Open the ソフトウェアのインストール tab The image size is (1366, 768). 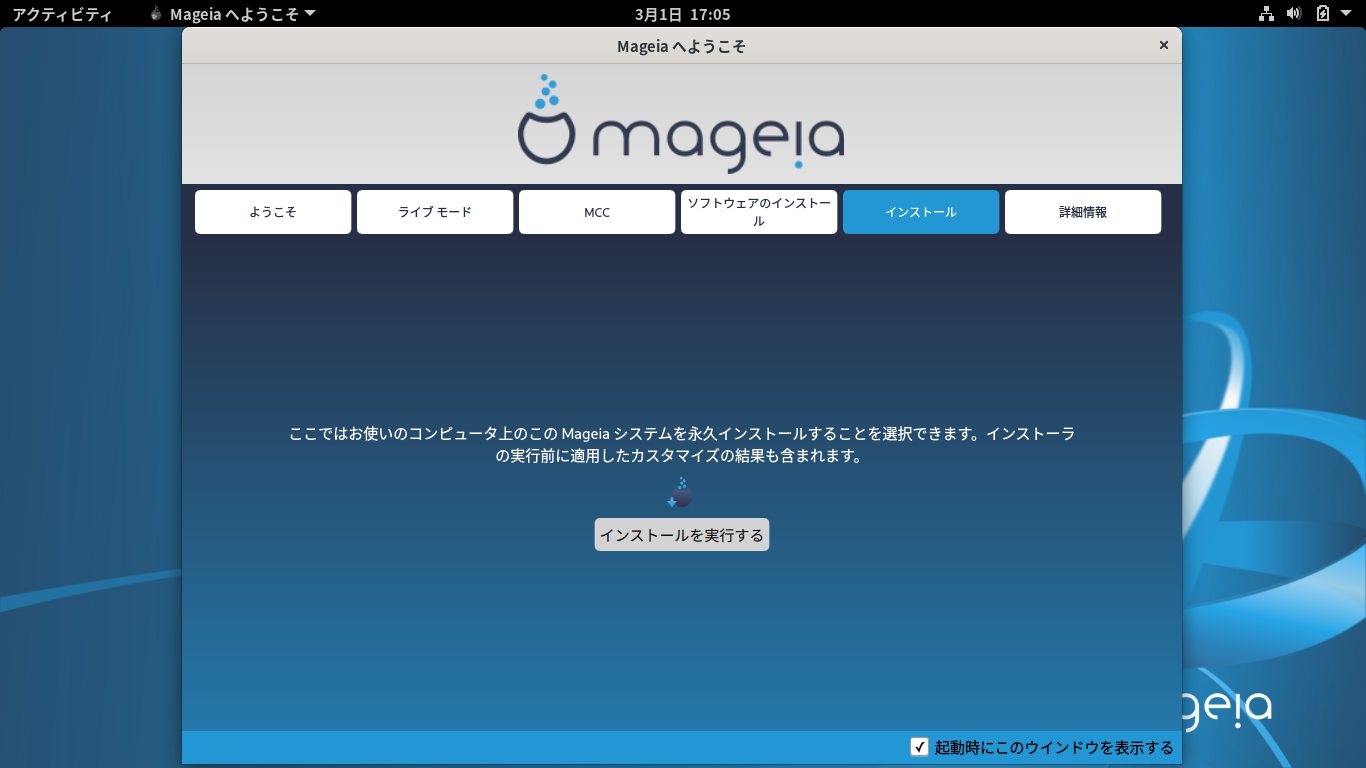pos(759,212)
